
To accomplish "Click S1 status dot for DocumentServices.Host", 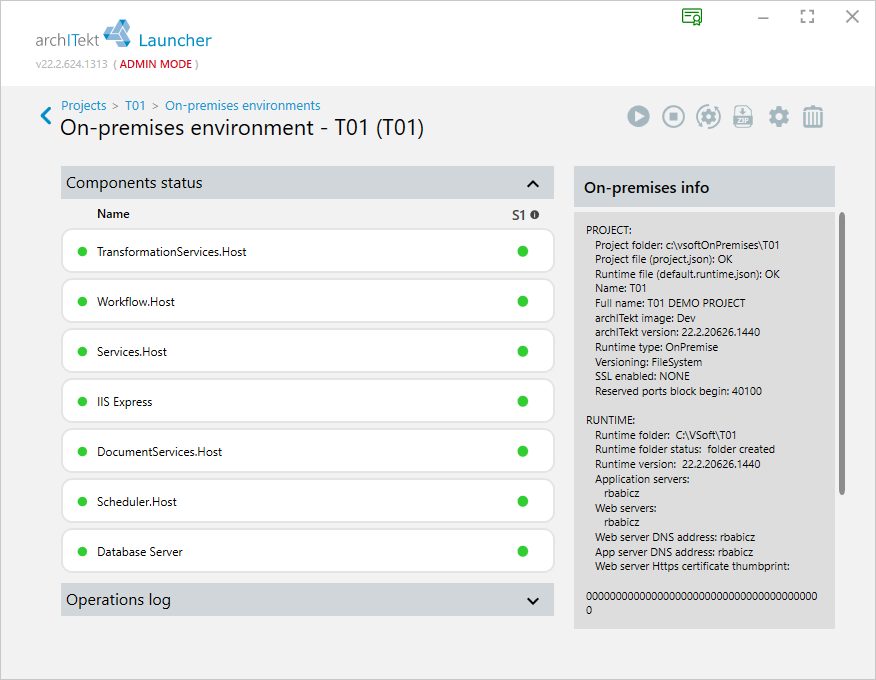I will [523, 451].
